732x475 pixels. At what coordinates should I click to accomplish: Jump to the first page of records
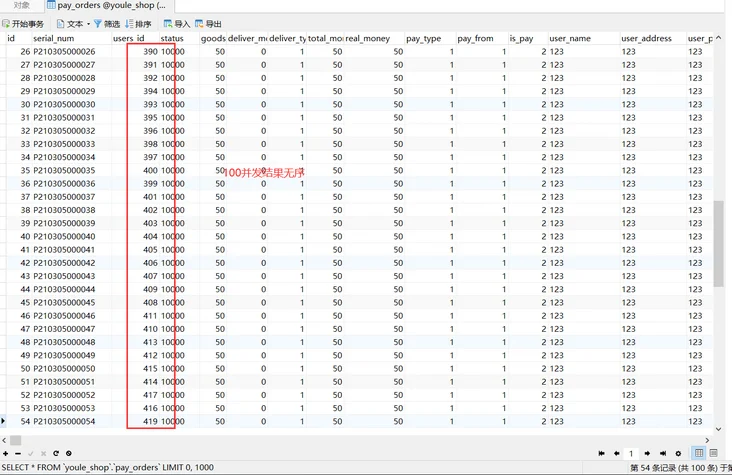(x=601, y=454)
